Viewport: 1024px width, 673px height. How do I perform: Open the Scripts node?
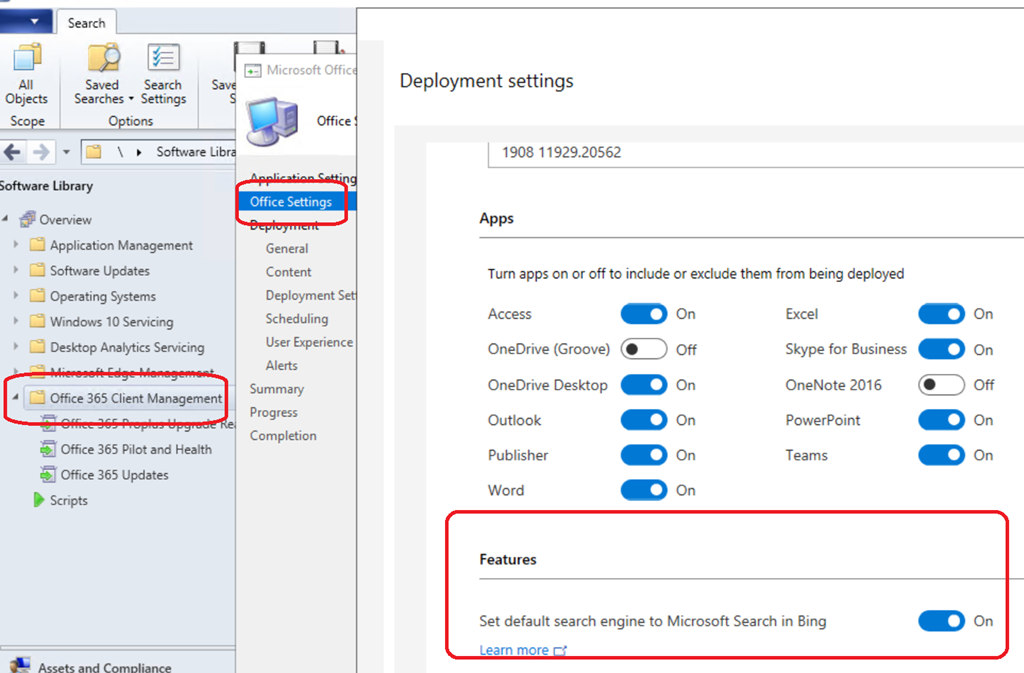(68, 500)
